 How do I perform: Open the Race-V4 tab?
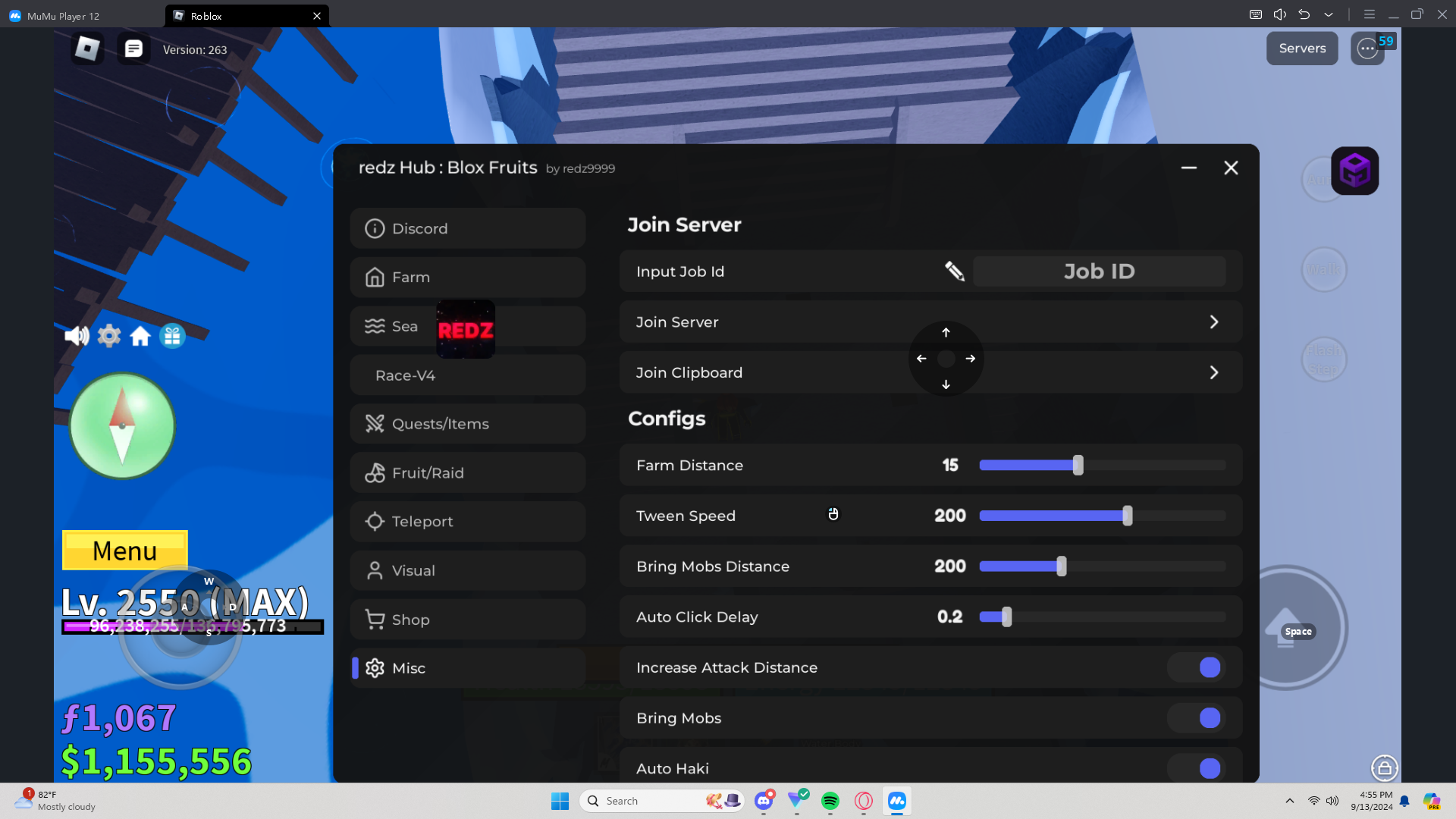pyautogui.click(x=468, y=375)
